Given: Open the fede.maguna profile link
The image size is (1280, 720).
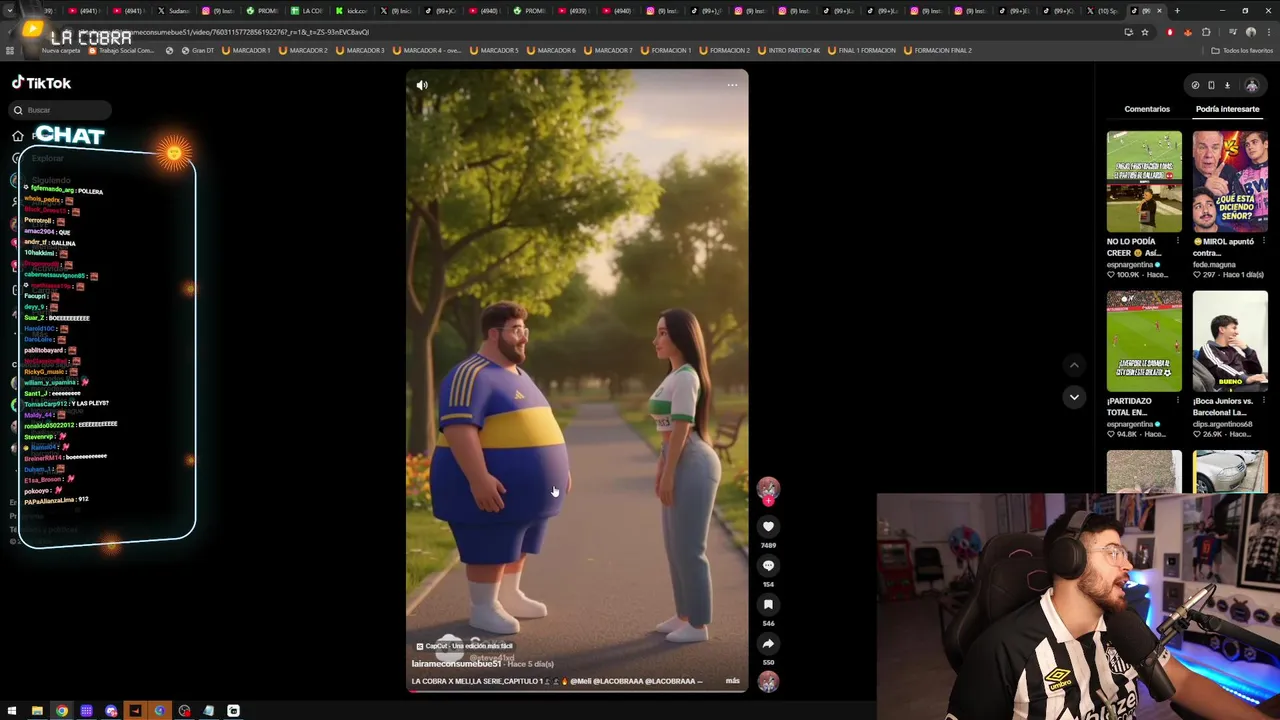Looking at the screenshot, I should [1214, 265].
